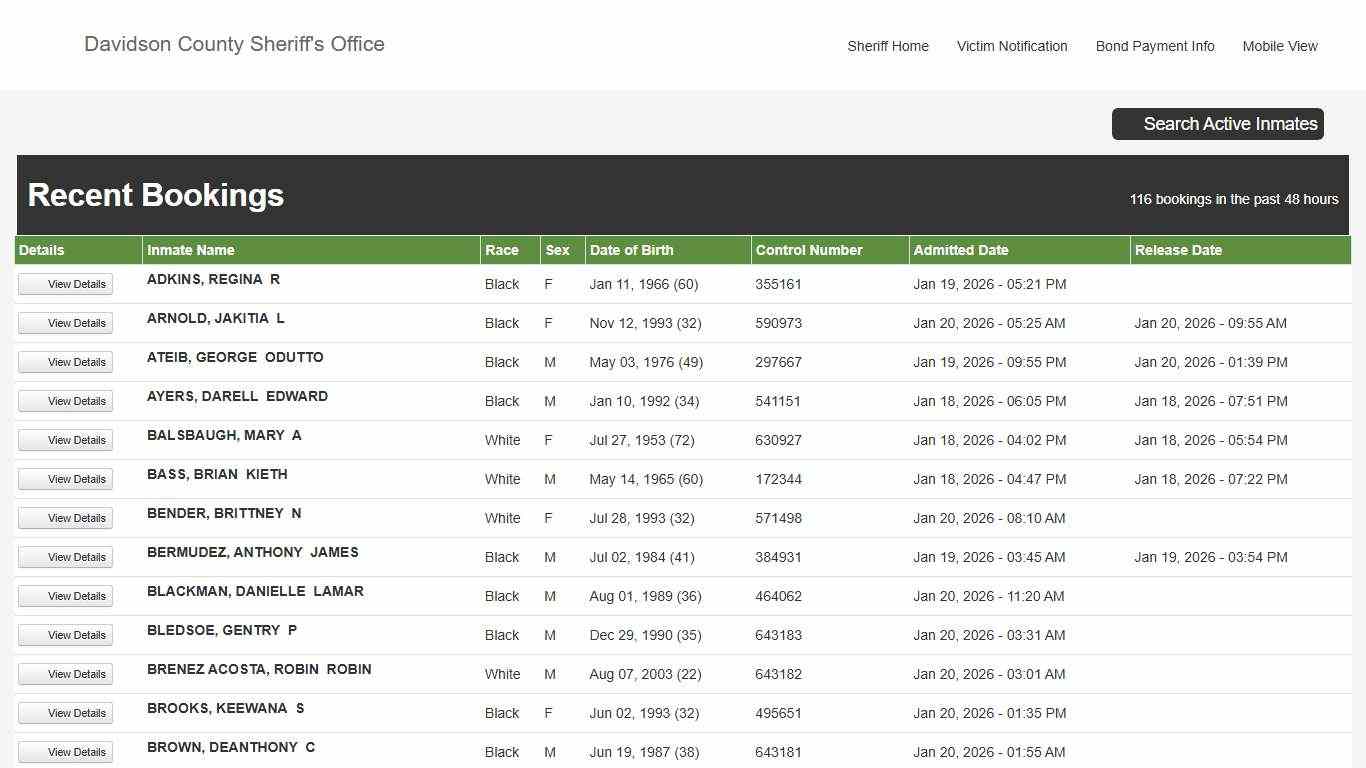Viewport: 1366px width, 768px height.
Task: Click the Release Date column header
Action: (1178, 250)
